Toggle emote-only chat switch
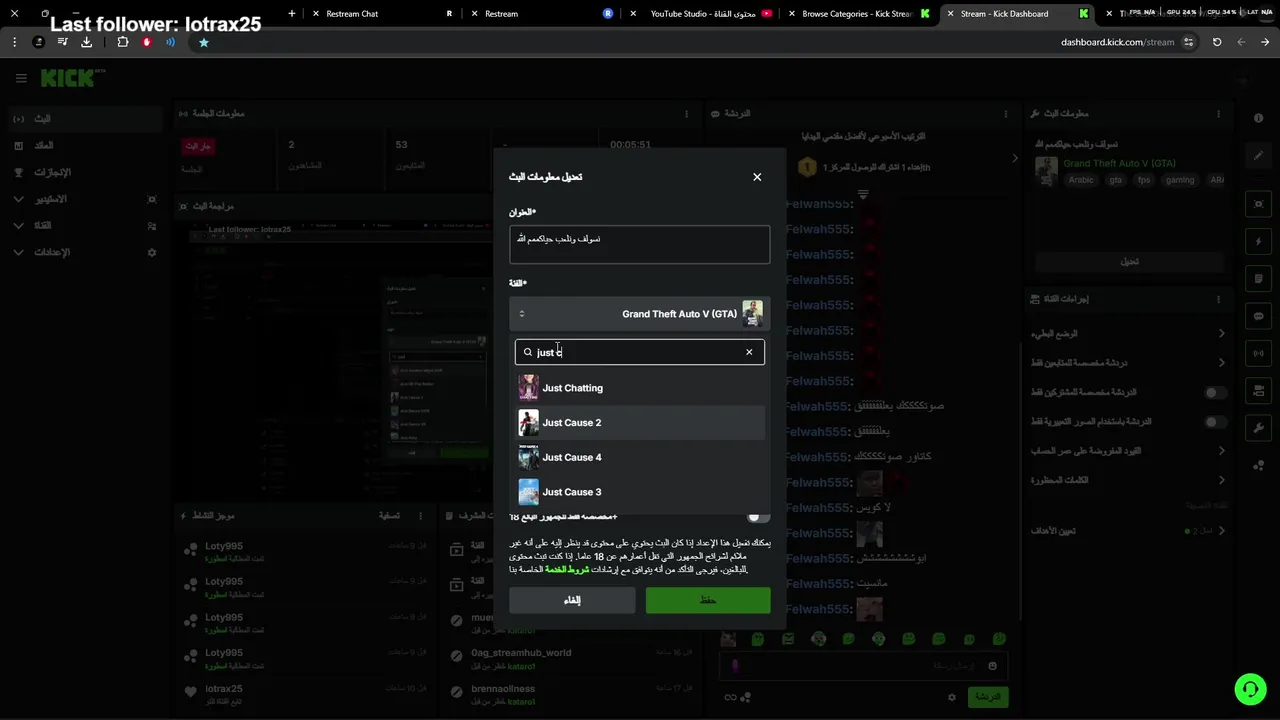 pyautogui.click(x=1216, y=422)
